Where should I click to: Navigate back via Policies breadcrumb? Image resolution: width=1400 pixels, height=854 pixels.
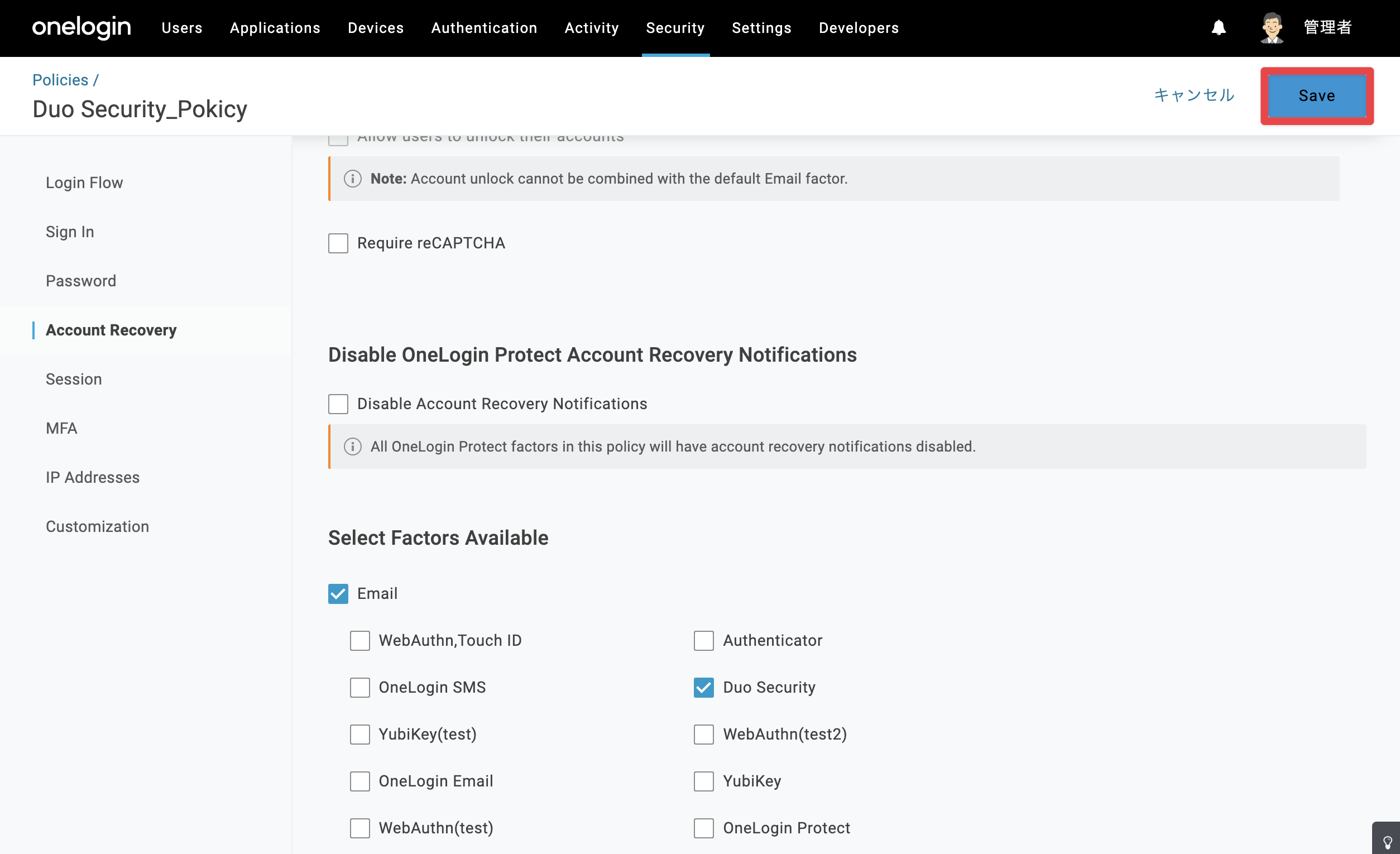60,80
